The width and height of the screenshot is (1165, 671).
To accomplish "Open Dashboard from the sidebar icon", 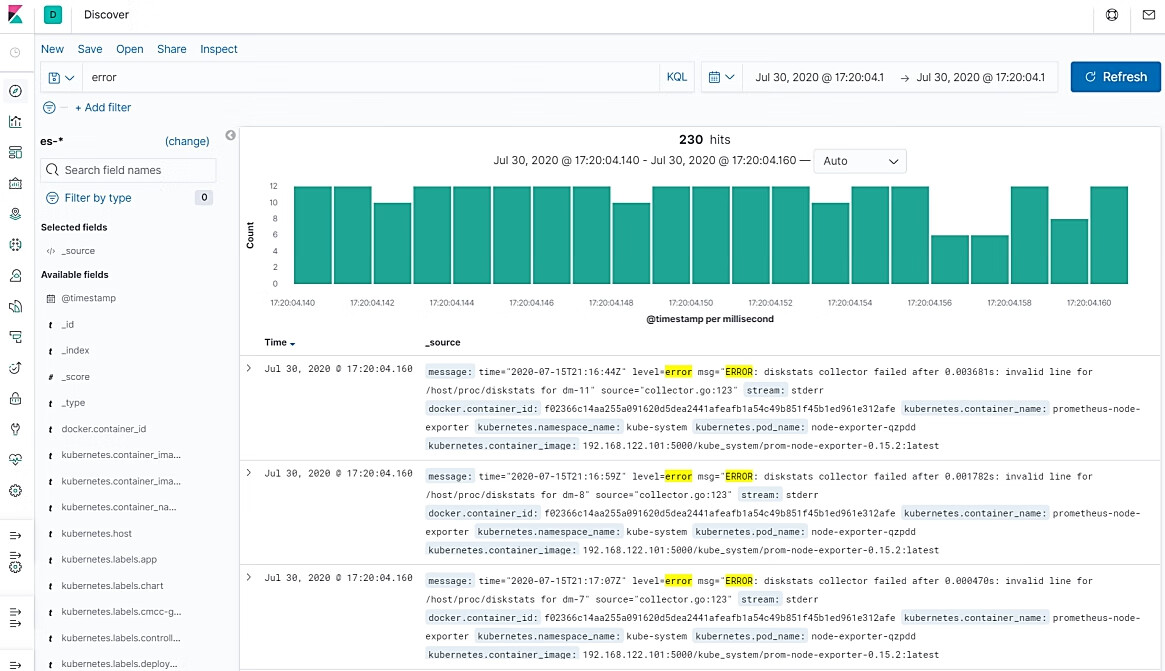I will [15, 153].
